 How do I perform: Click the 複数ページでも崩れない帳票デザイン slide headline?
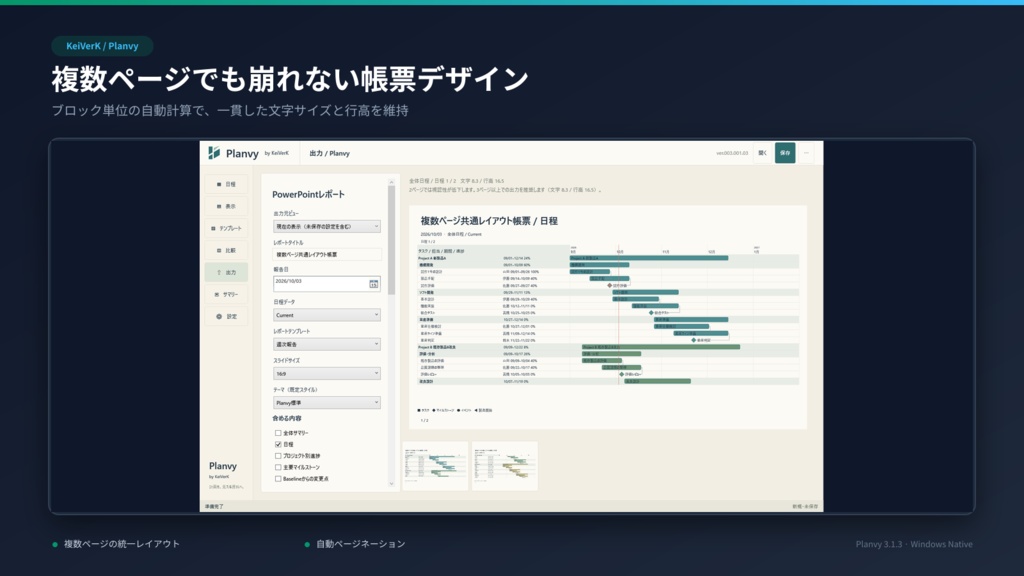click(x=290, y=80)
